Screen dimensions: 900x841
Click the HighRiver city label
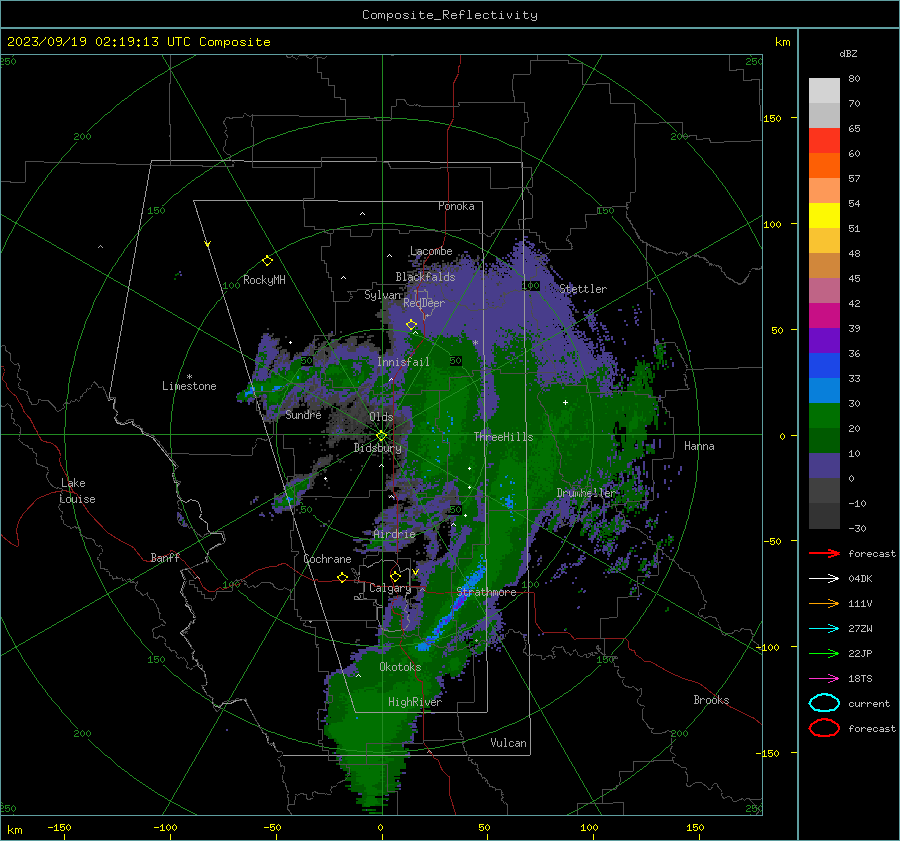[415, 702]
